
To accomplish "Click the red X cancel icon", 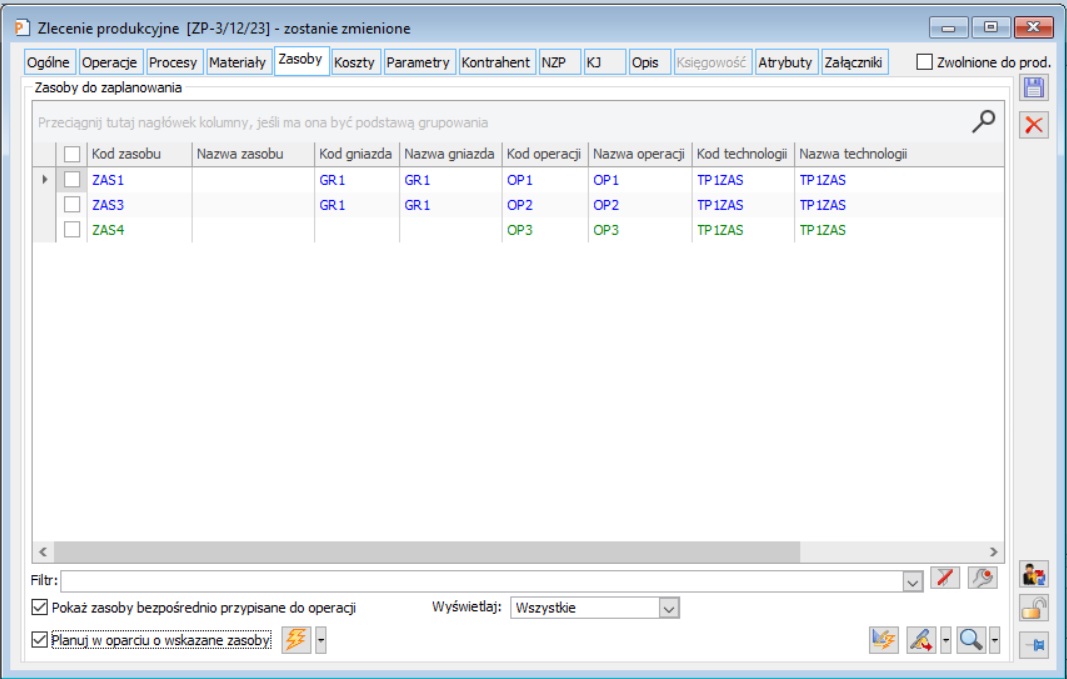I will click(1033, 125).
